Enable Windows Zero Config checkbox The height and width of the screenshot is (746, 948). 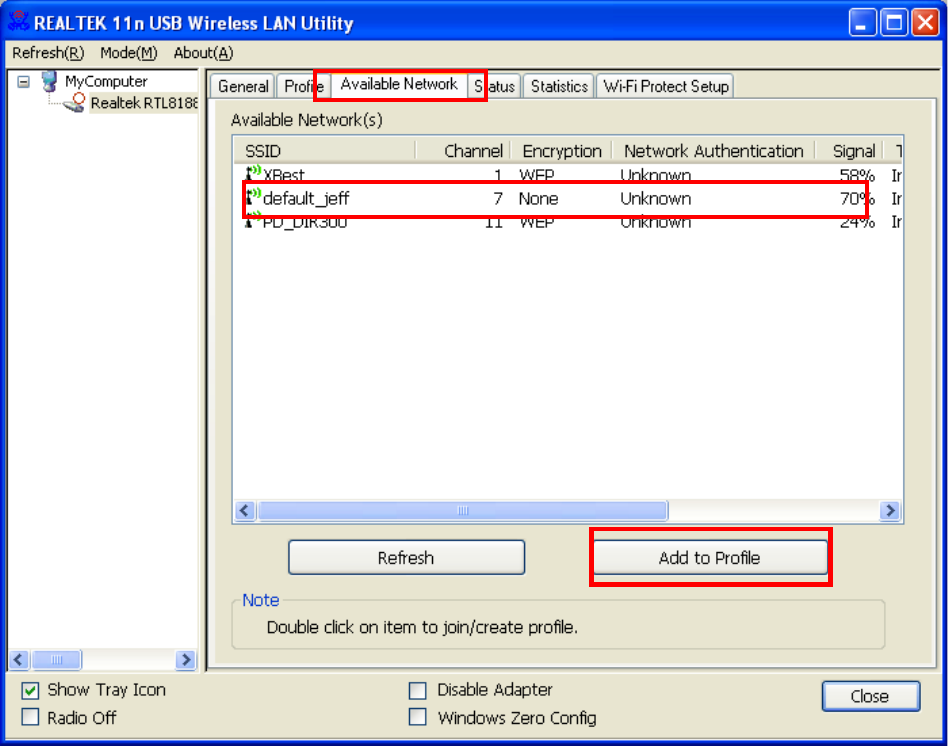pos(417,717)
